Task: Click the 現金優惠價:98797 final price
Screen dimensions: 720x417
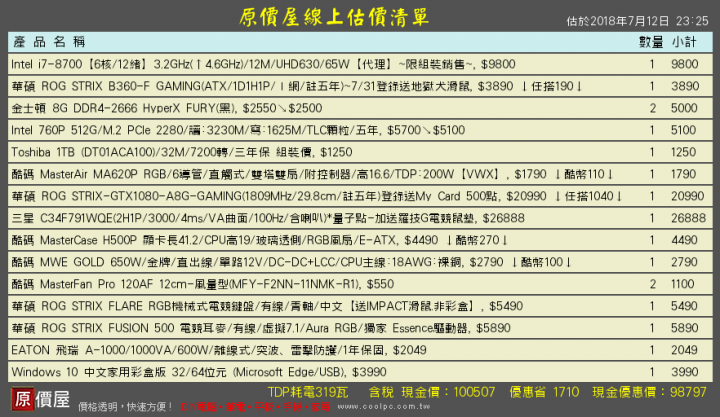Action: pos(649,392)
